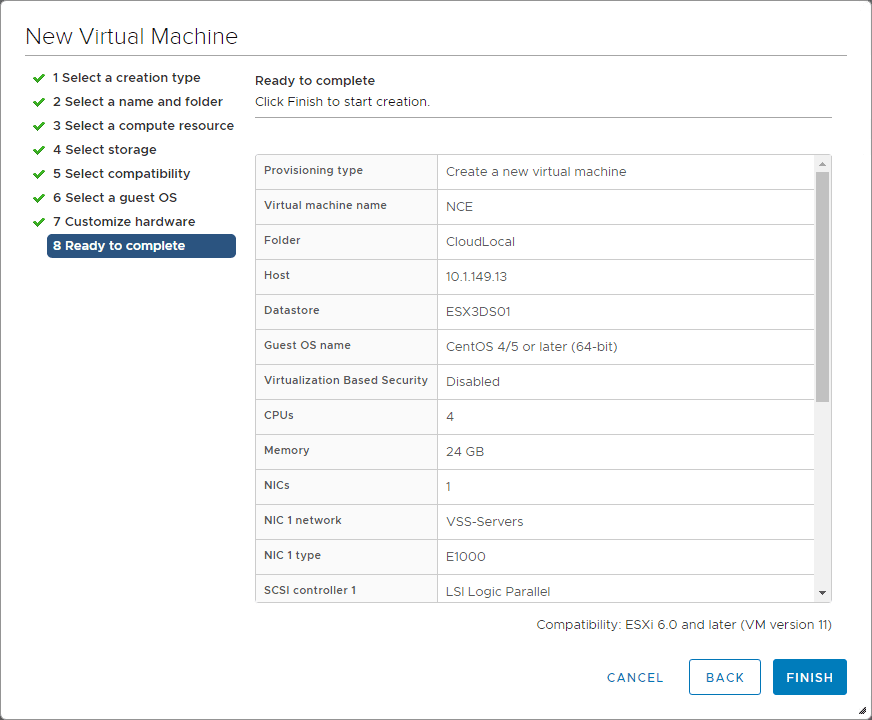Click the scroll up arrow of summary table
This screenshot has width=872, height=720.
click(x=823, y=164)
